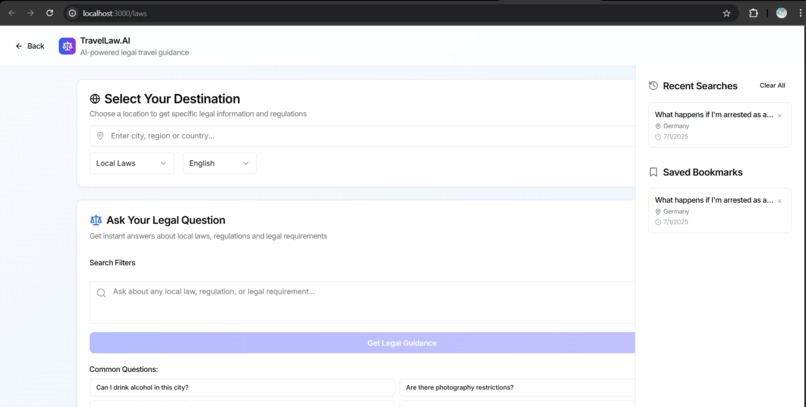Open the Chrome profile avatar
This screenshot has height=407, width=806.
coord(781,13)
